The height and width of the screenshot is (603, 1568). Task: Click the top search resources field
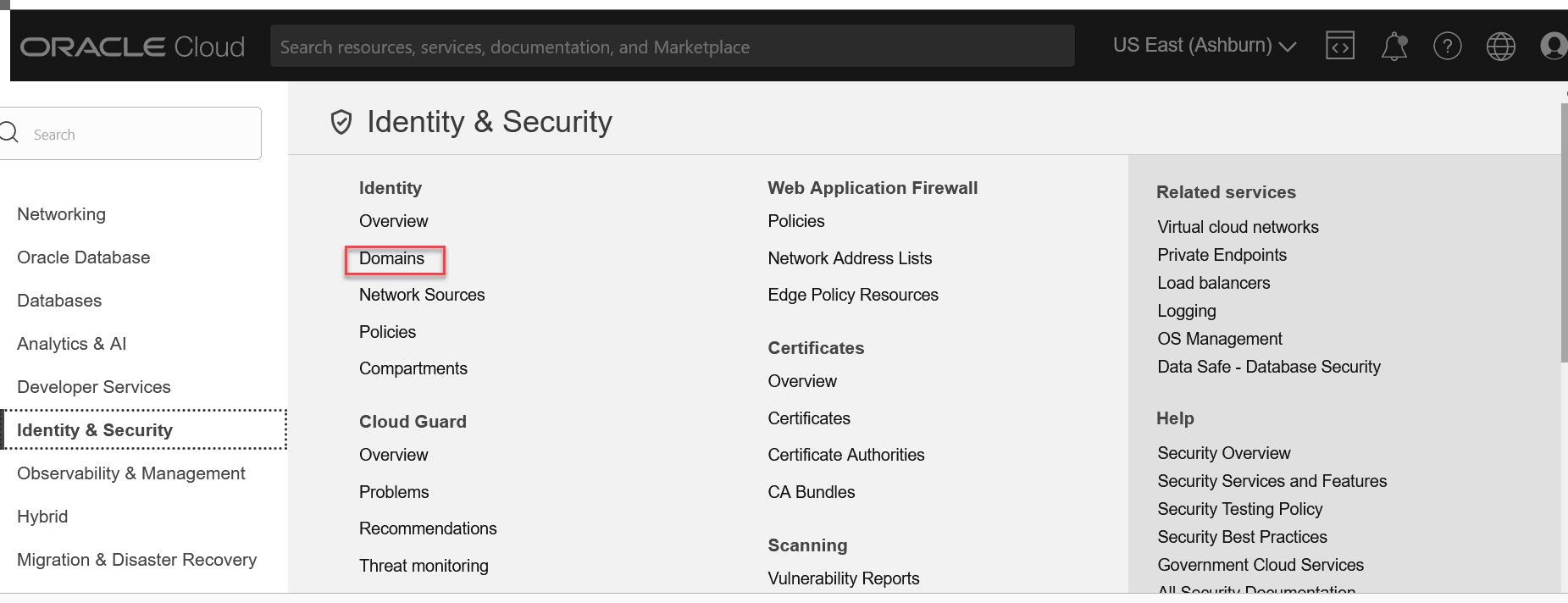tap(672, 47)
